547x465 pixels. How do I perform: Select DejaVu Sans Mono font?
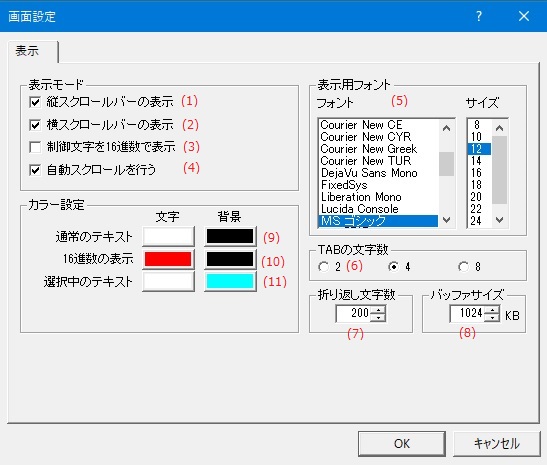pos(379,173)
